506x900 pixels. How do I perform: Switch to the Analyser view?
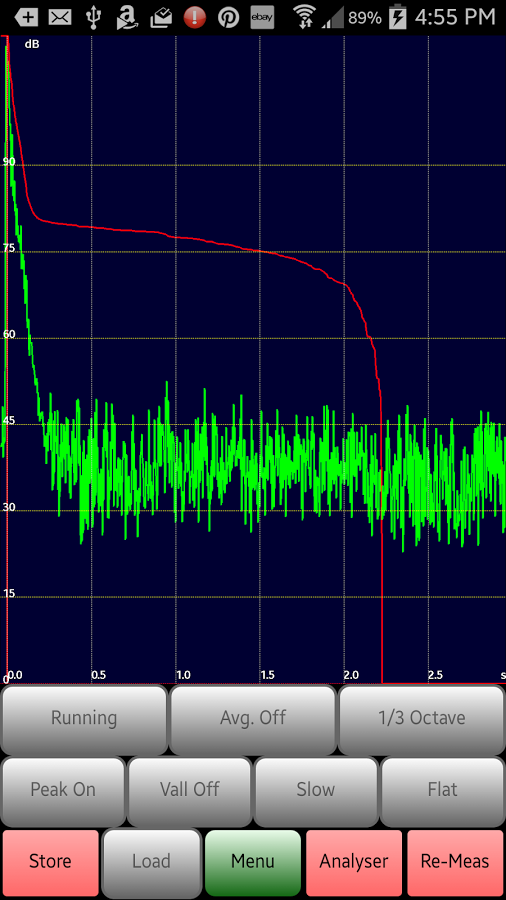pos(354,862)
